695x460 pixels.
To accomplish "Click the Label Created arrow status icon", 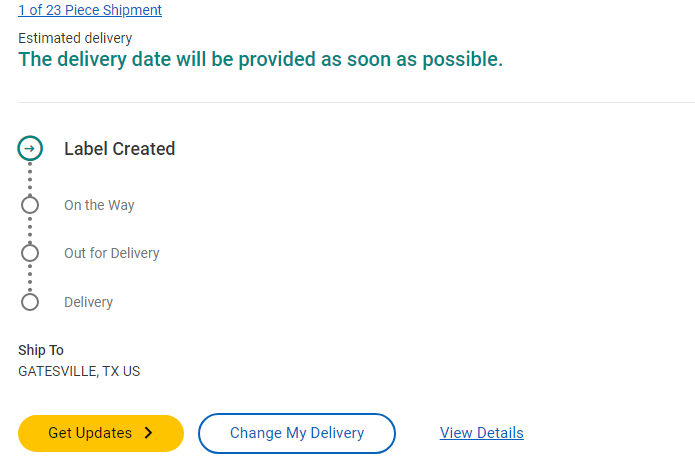I will [x=30, y=149].
